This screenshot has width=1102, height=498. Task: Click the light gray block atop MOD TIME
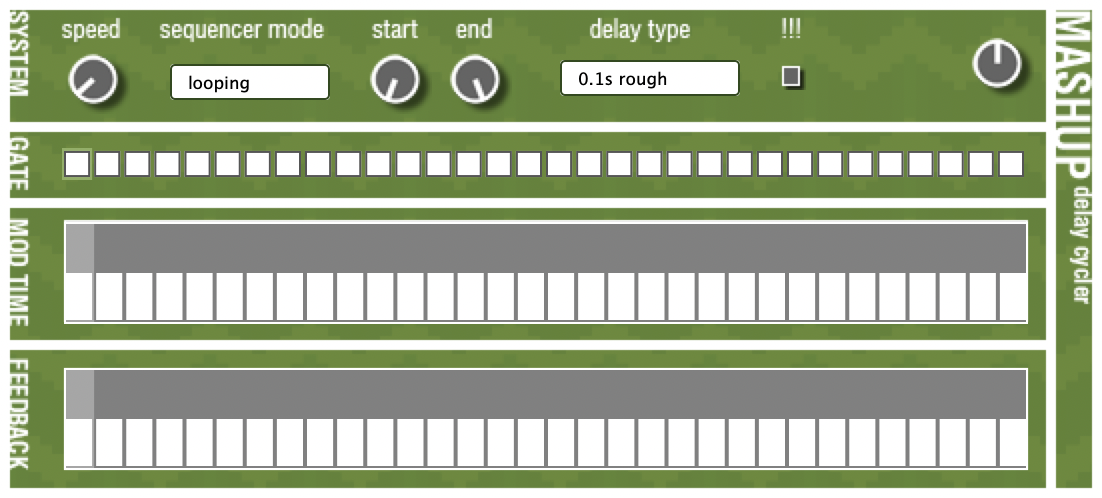[80, 248]
